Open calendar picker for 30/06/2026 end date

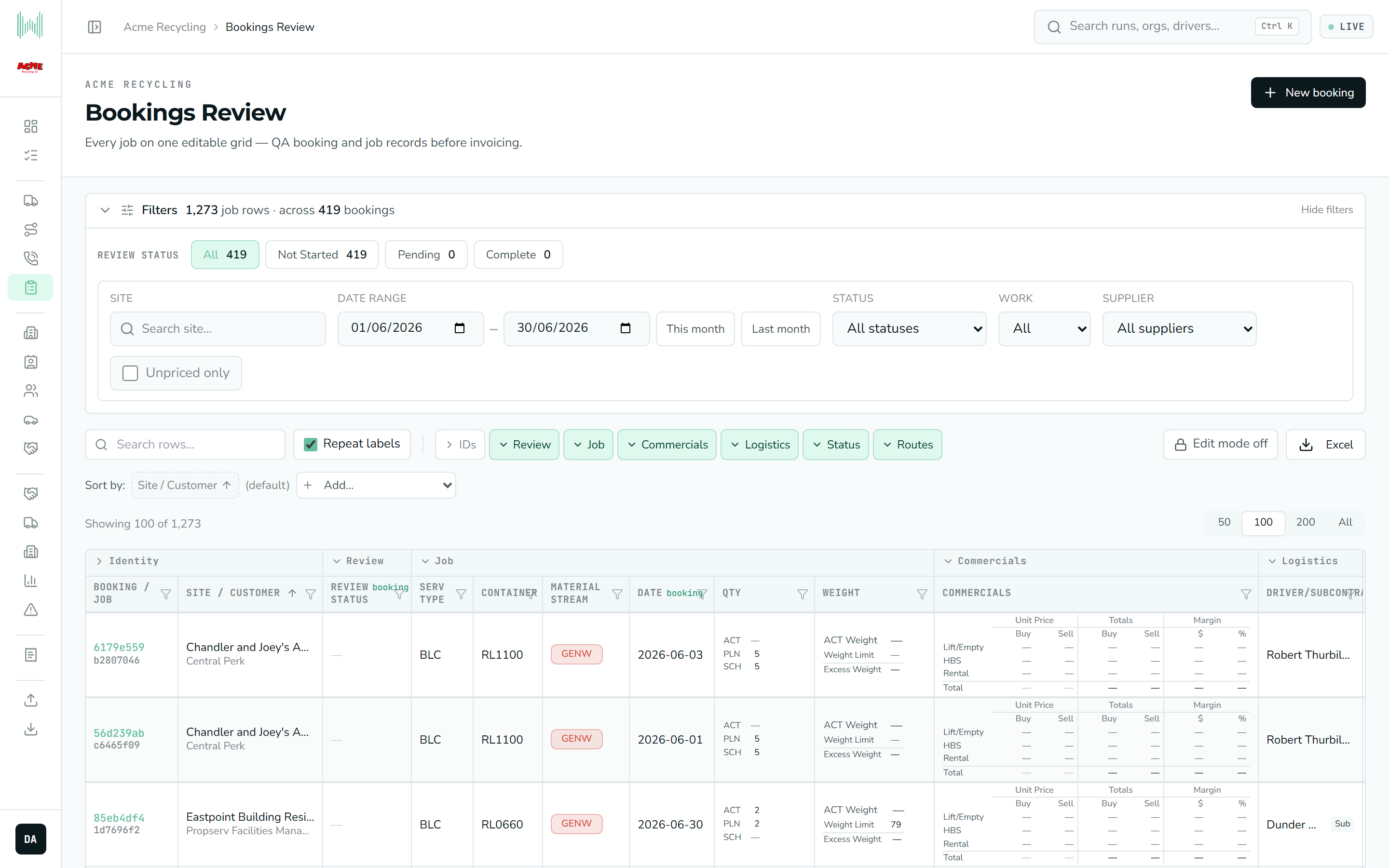coord(626,328)
